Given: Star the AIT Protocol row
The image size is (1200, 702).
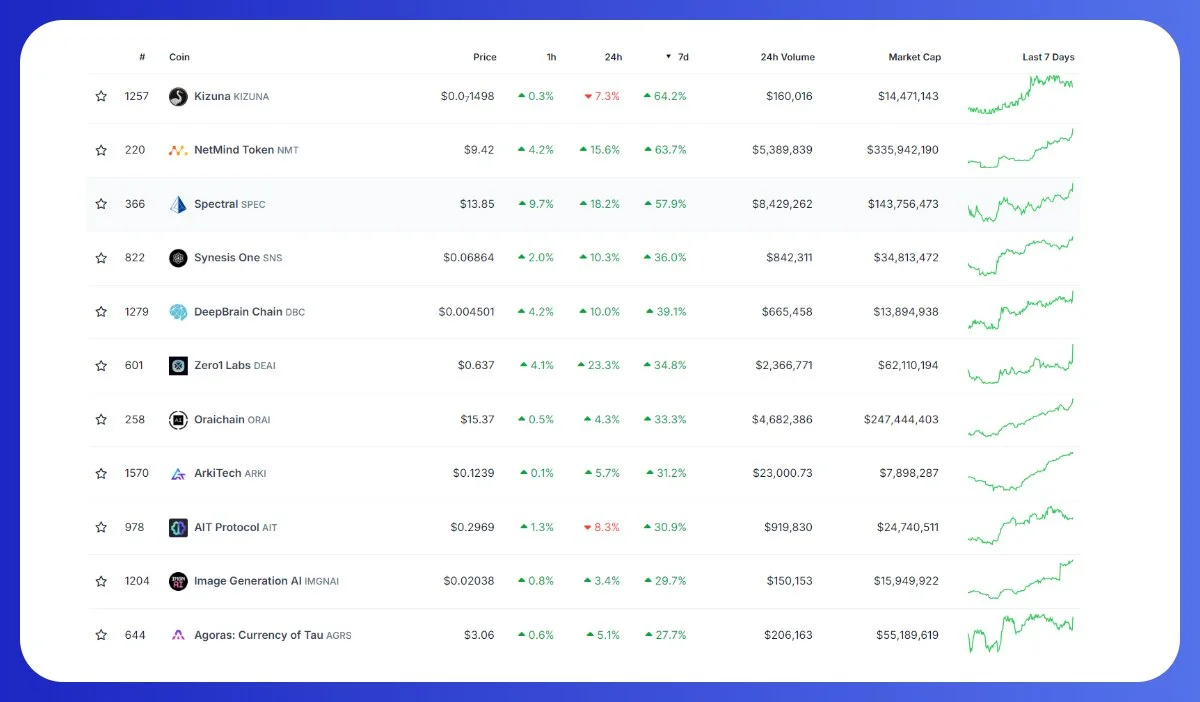Looking at the screenshot, I should click(x=101, y=528).
